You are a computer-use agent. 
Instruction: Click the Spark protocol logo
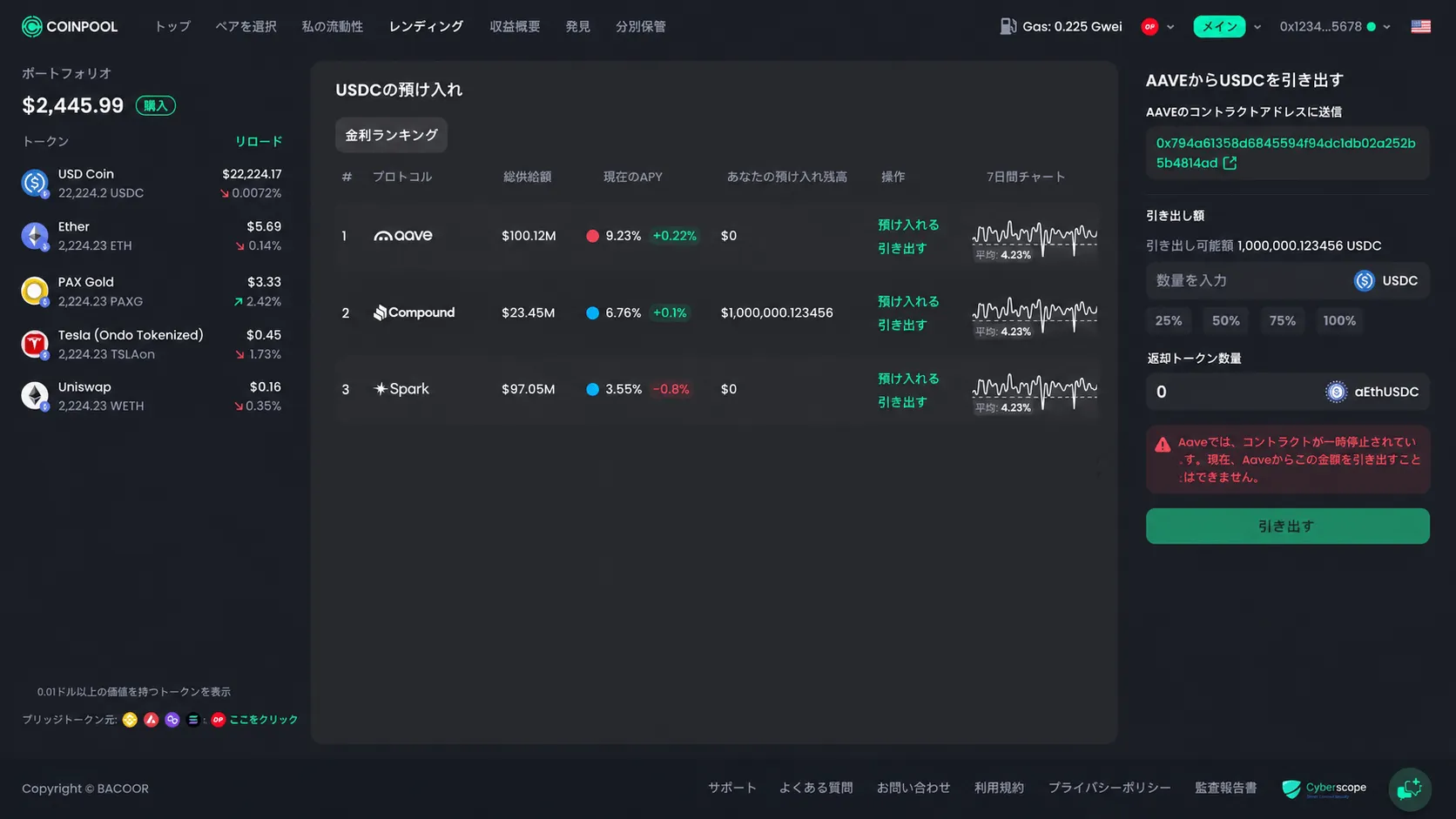tap(401, 389)
